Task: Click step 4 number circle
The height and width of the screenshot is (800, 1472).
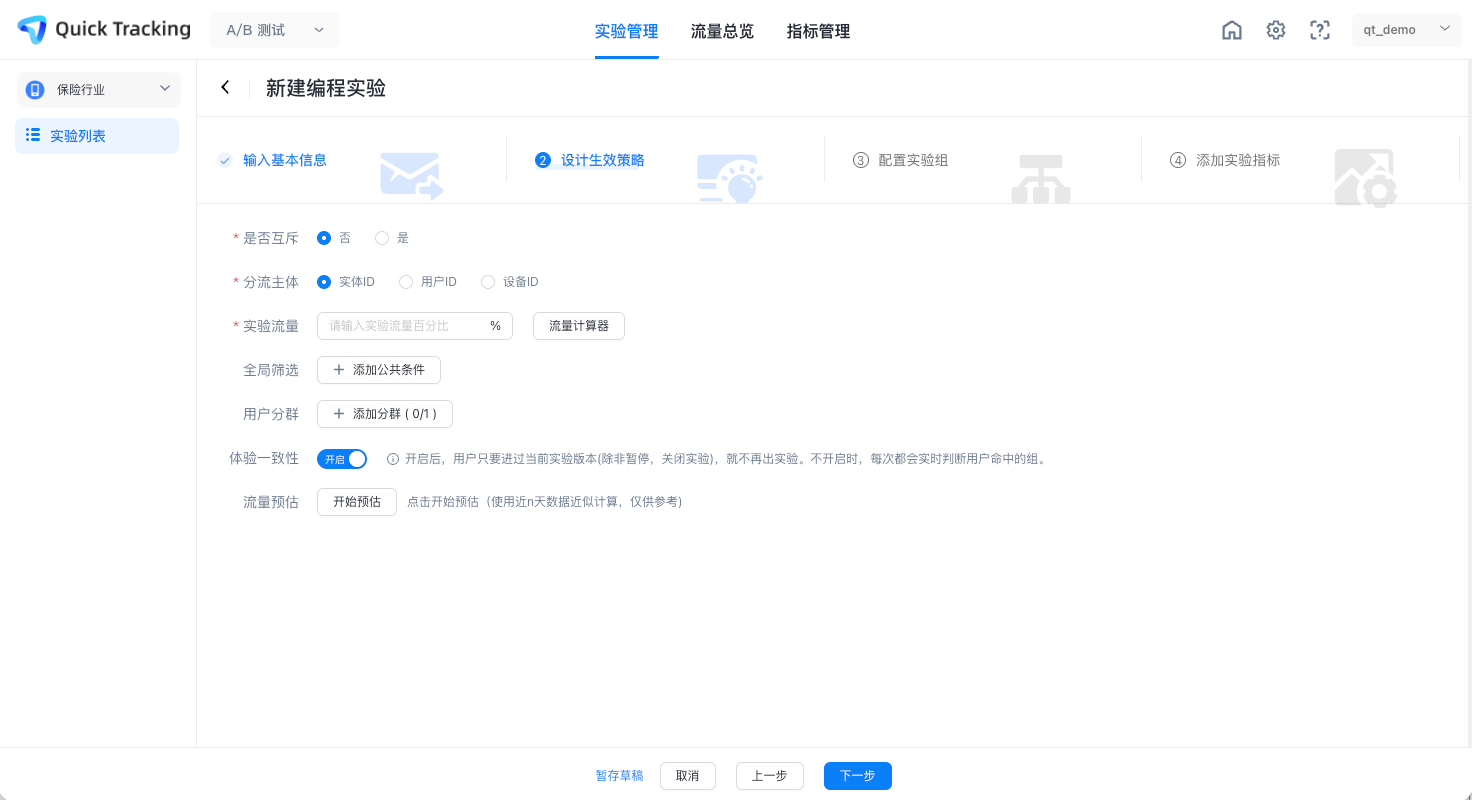Action: pyautogui.click(x=1178, y=160)
